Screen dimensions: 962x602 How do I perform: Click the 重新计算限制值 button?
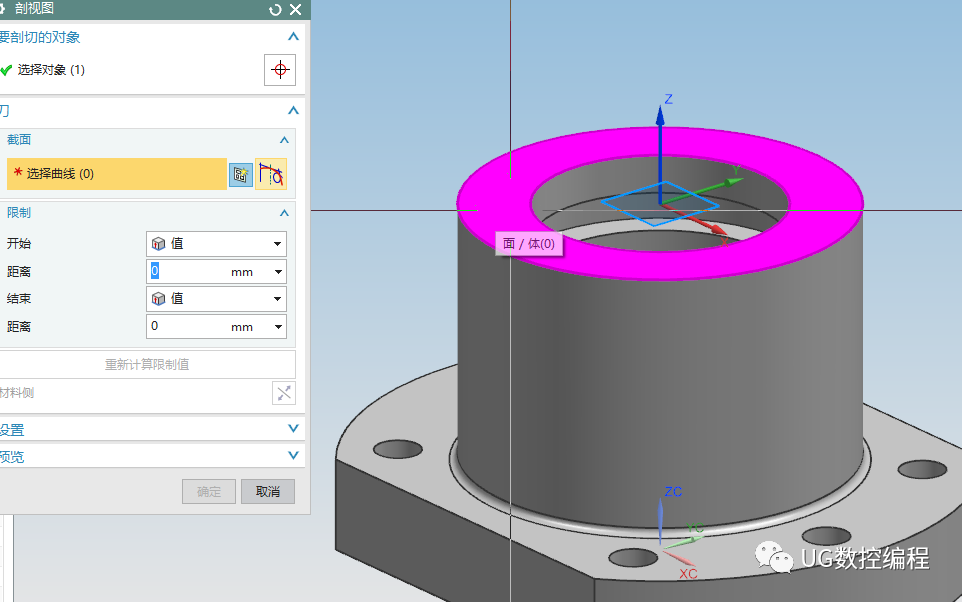[147, 365]
